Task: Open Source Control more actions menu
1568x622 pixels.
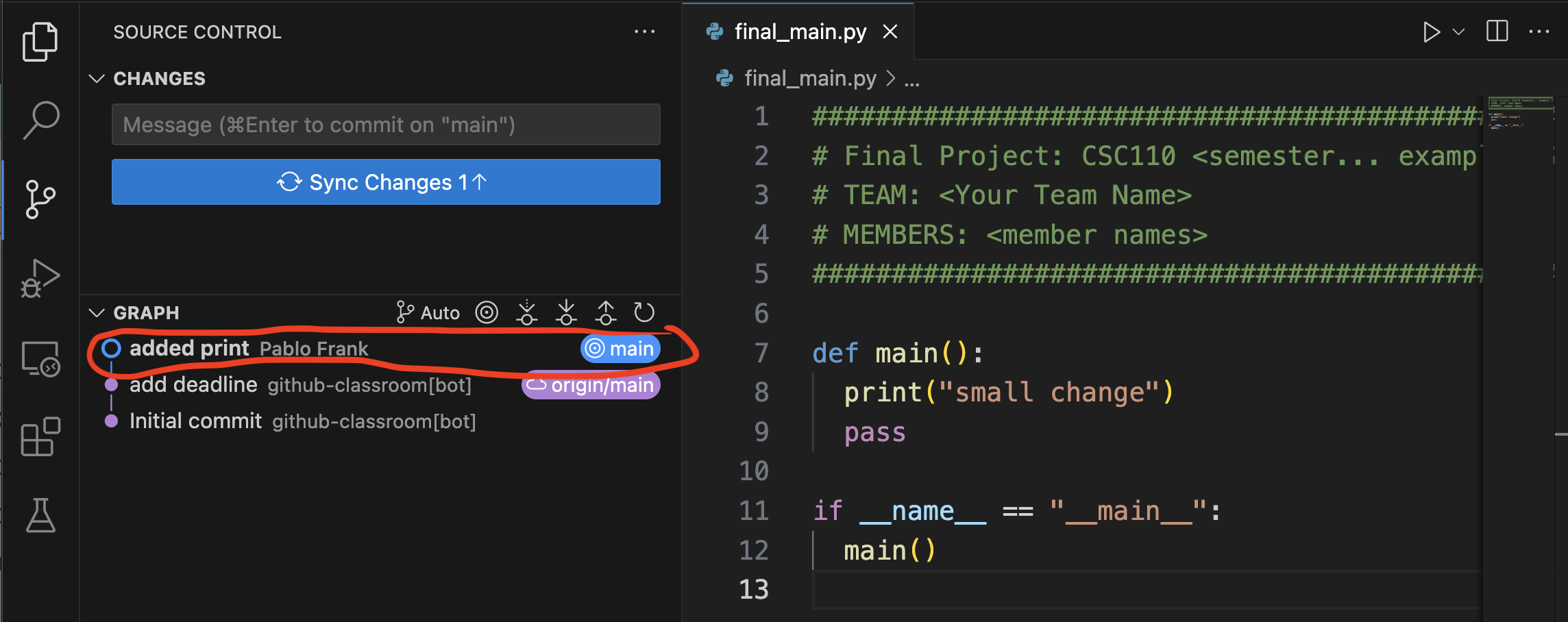Action: coord(644,32)
